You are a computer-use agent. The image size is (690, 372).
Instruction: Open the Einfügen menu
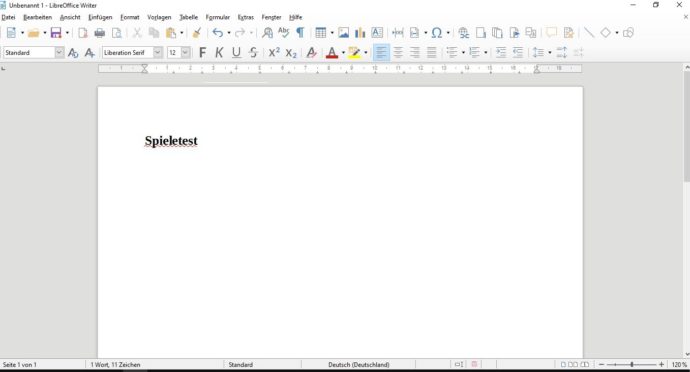pyautogui.click(x=100, y=17)
